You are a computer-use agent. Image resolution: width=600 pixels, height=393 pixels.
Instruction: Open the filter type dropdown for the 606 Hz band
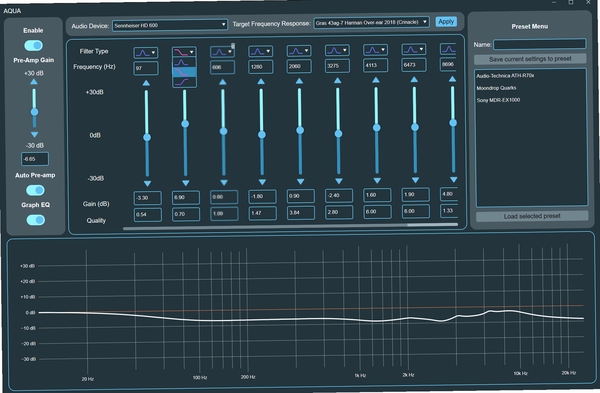[222, 52]
